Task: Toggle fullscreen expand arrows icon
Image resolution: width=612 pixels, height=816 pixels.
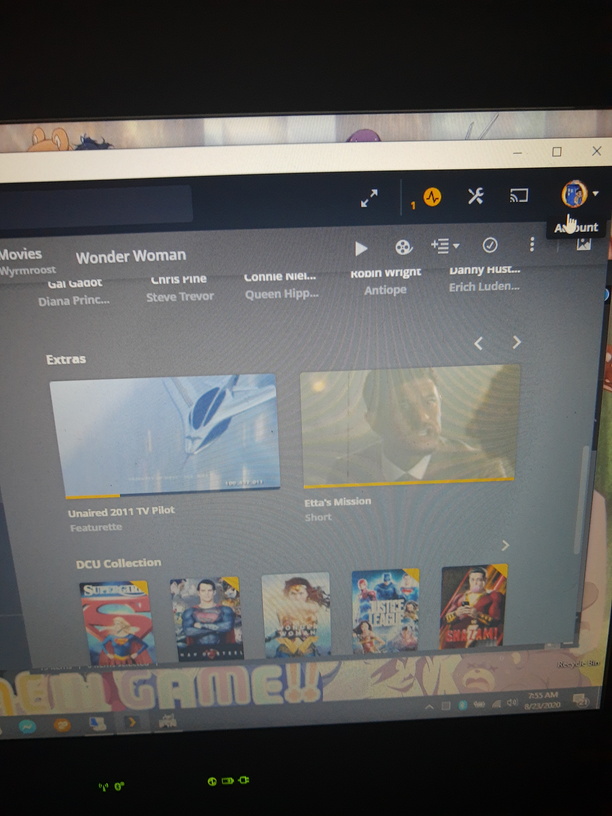Action: (x=369, y=198)
